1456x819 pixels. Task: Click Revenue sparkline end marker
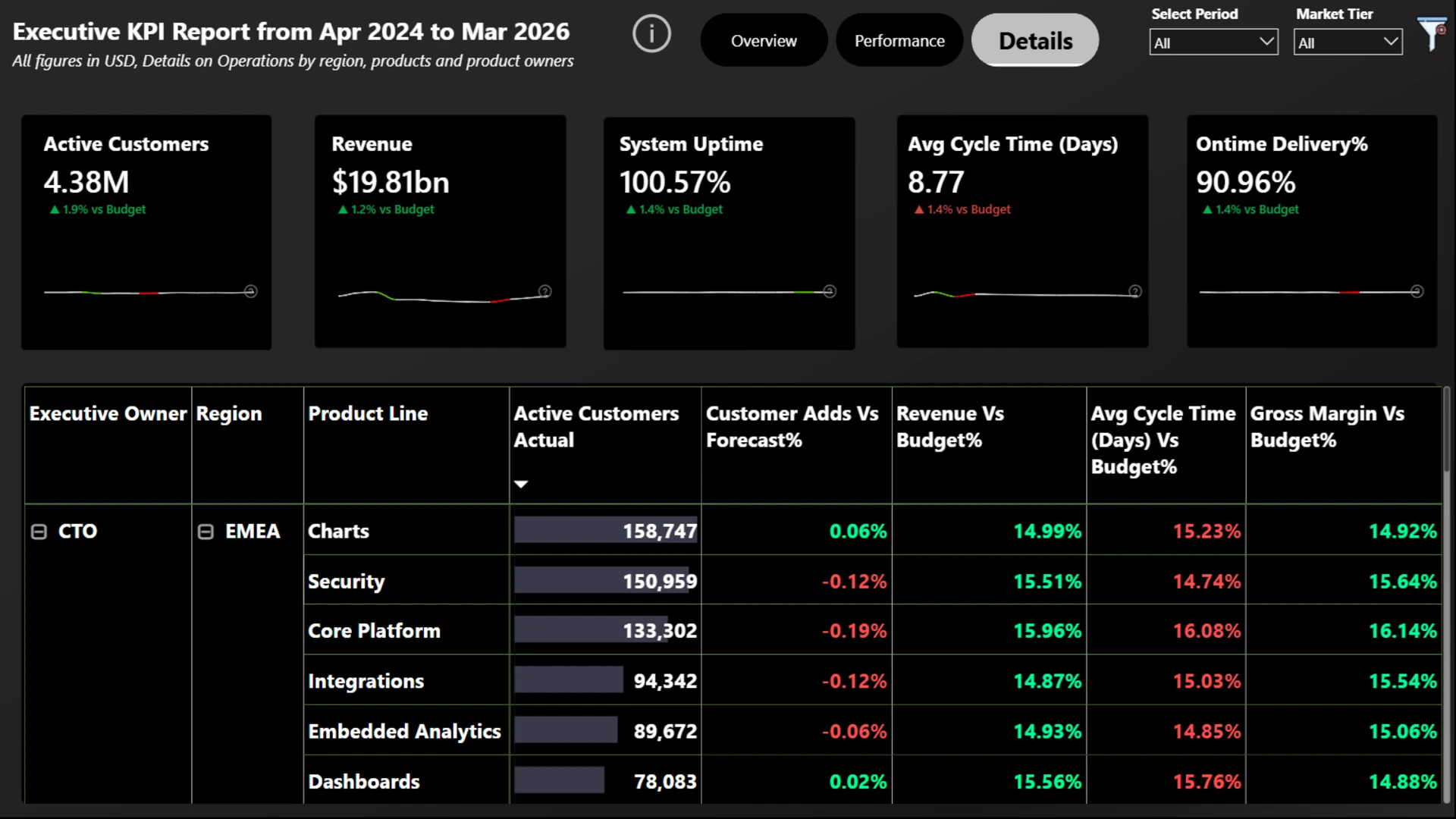click(544, 291)
